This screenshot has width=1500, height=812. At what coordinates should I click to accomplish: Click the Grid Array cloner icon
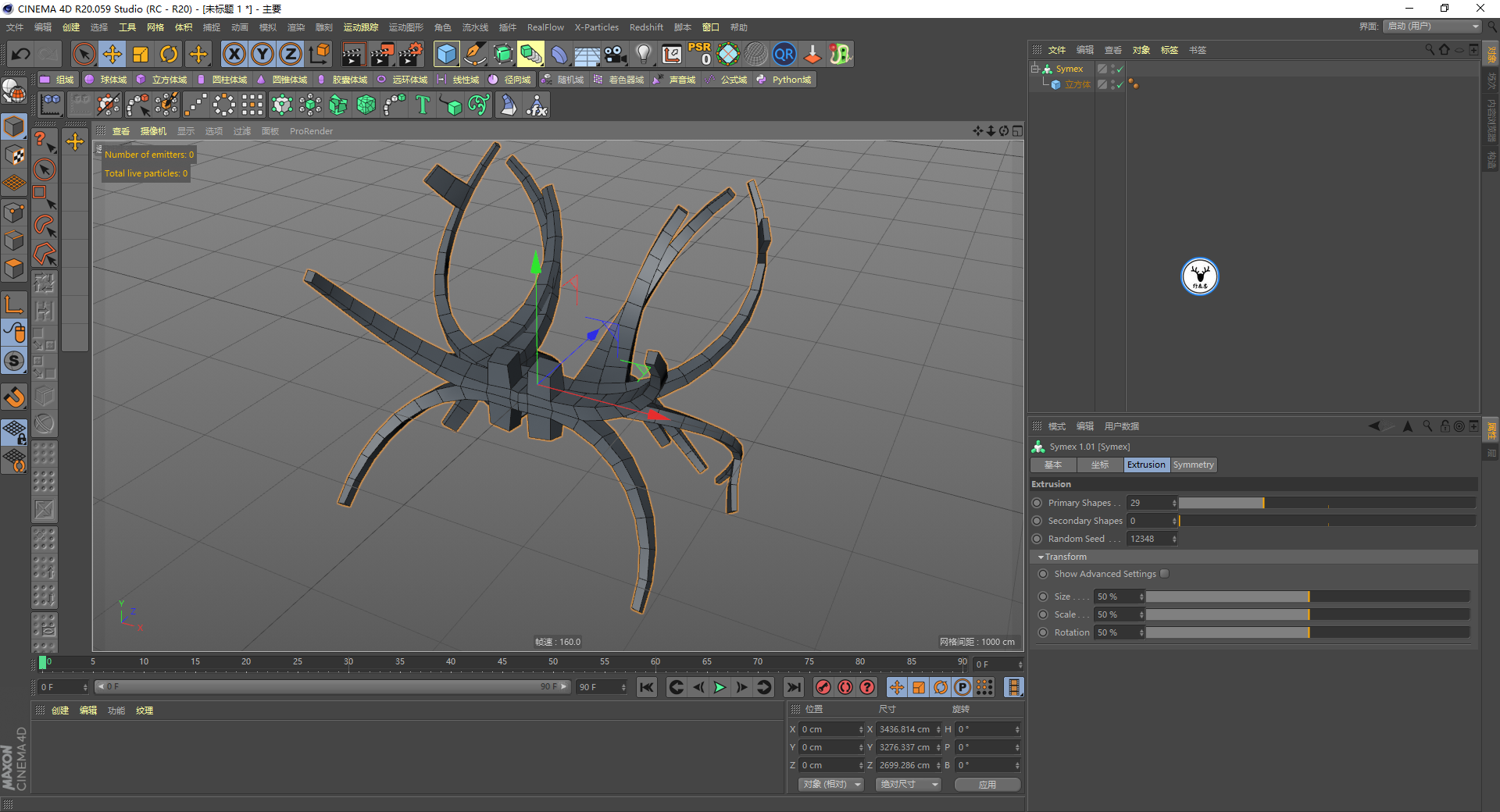pos(252,105)
